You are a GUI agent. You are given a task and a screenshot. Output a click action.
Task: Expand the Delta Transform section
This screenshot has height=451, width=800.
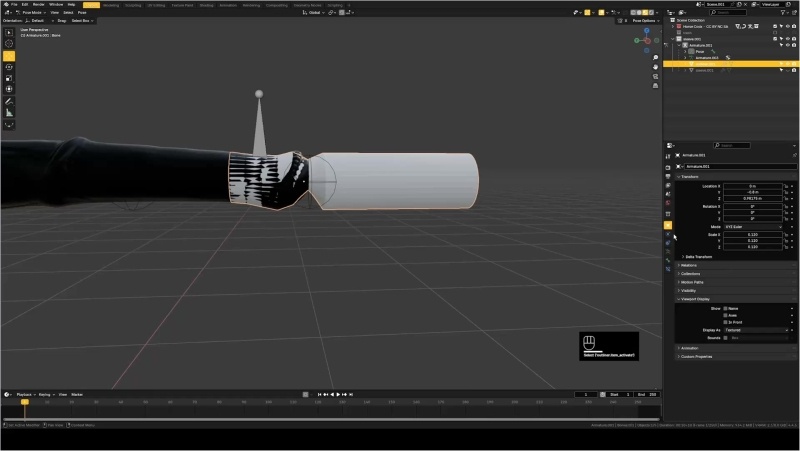[x=699, y=256]
